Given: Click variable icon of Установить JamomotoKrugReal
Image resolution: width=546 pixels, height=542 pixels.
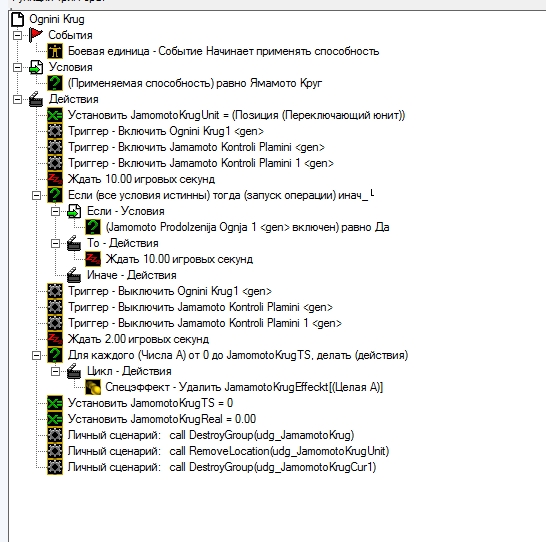Looking at the screenshot, I should [55, 419].
